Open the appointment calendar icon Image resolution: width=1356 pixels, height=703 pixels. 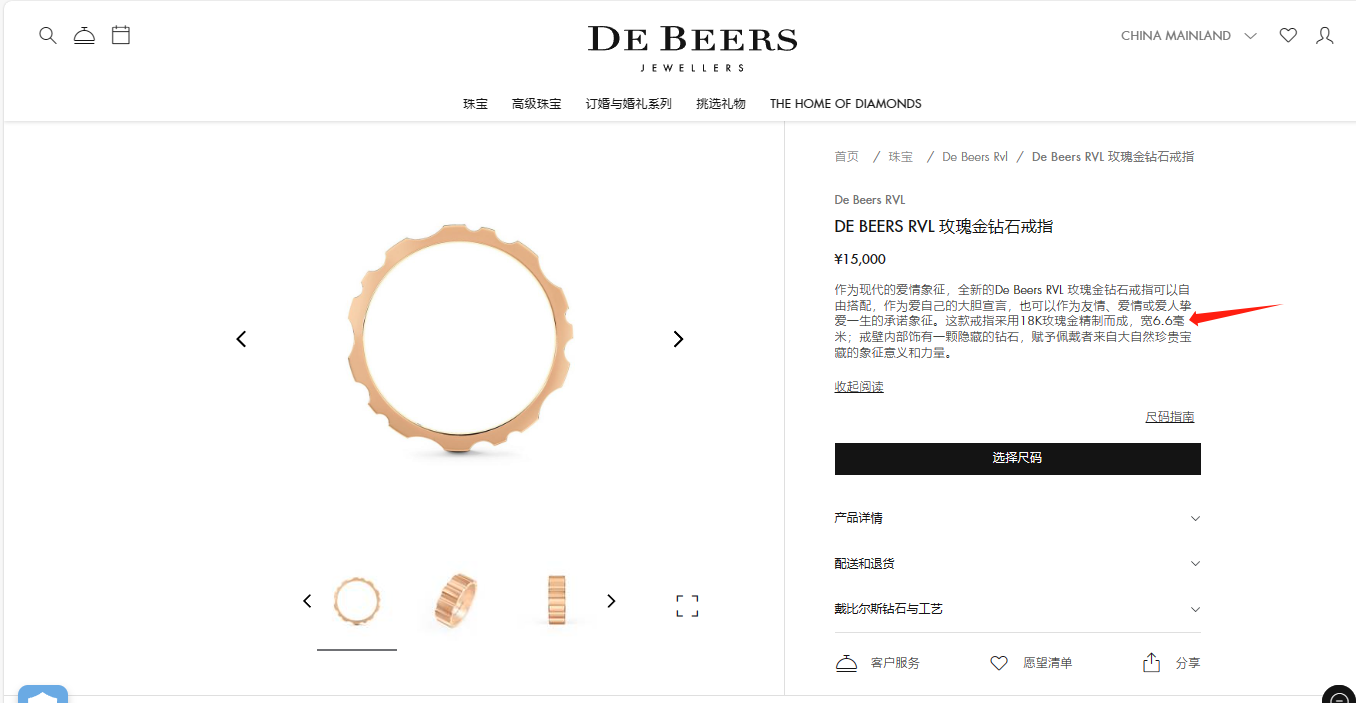pyautogui.click(x=121, y=35)
